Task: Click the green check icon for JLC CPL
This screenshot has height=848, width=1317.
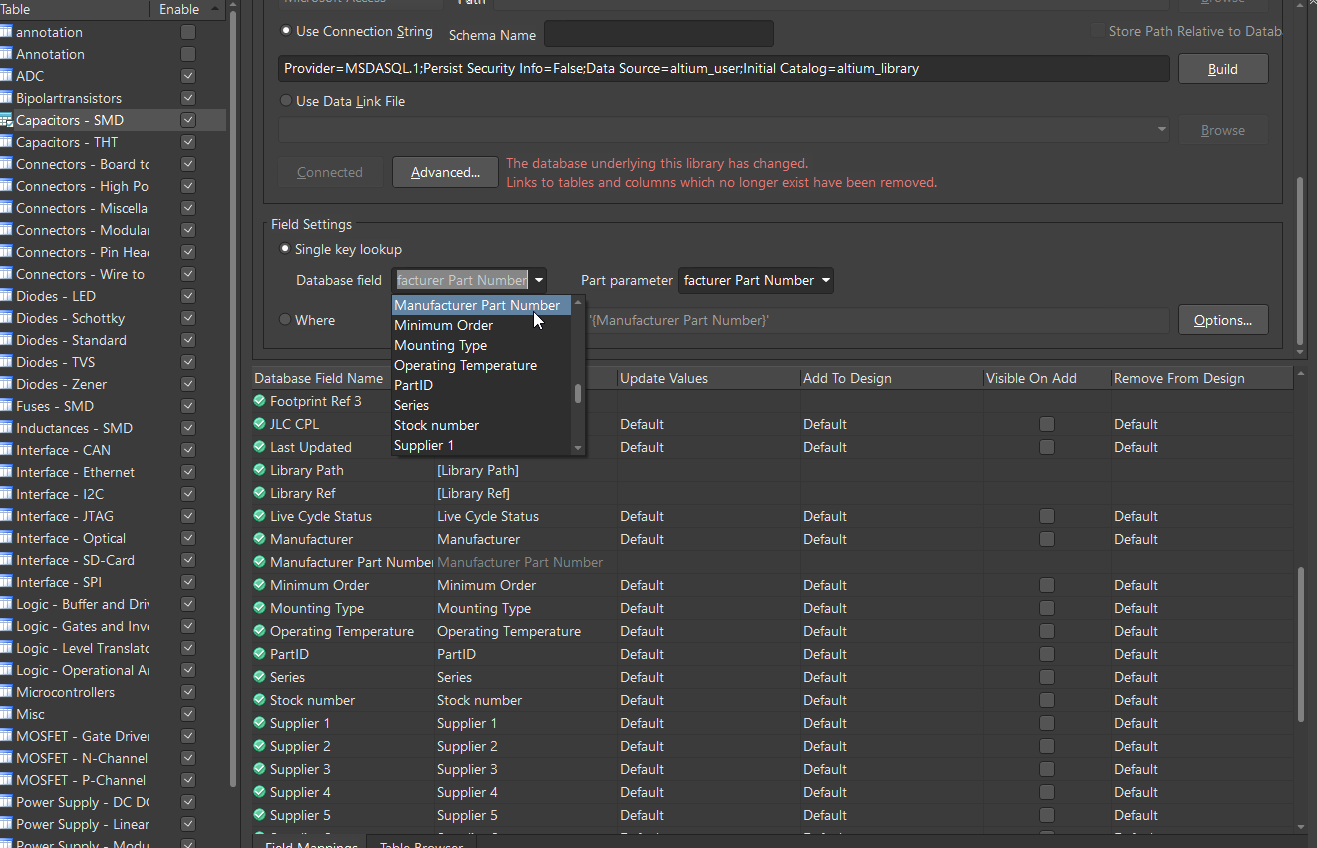Action: click(x=260, y=424)
